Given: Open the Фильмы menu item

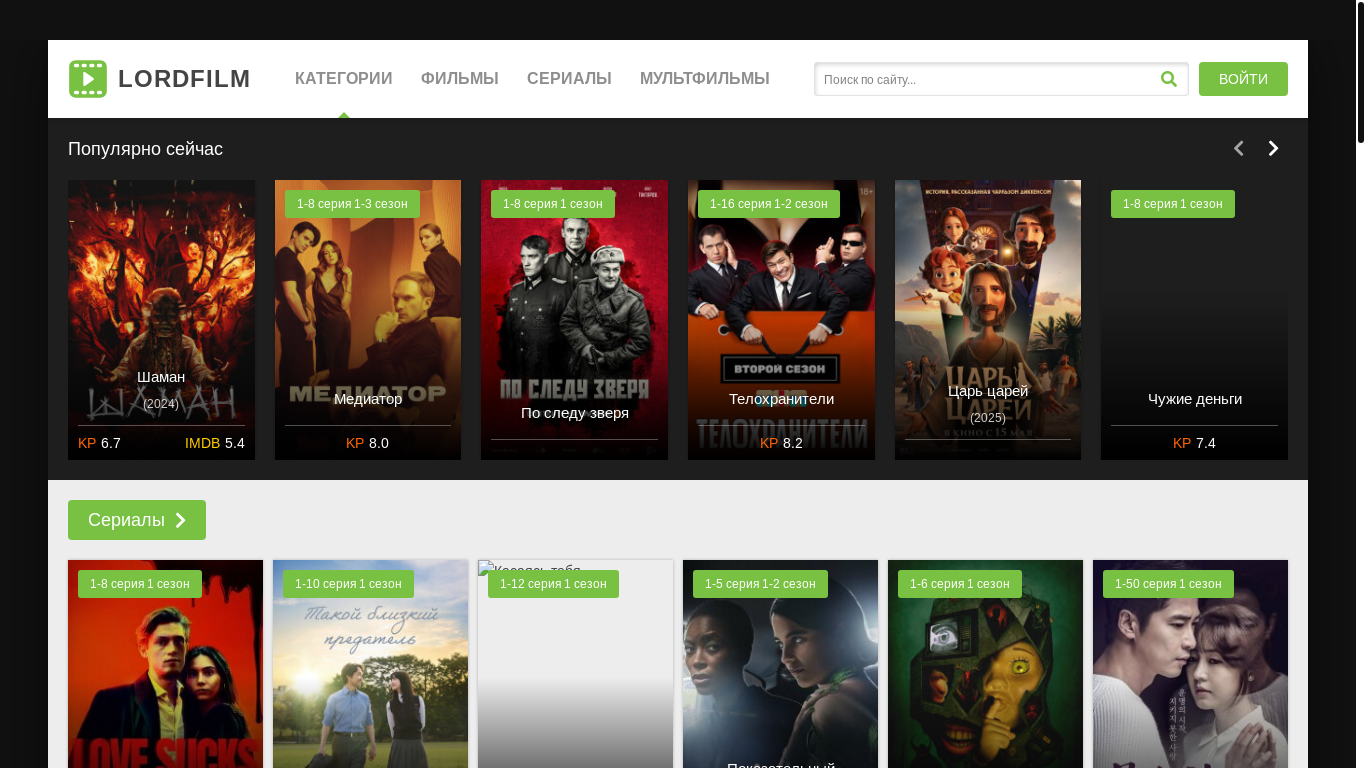Looking at the screenshot, I should [x=460, y=79].
